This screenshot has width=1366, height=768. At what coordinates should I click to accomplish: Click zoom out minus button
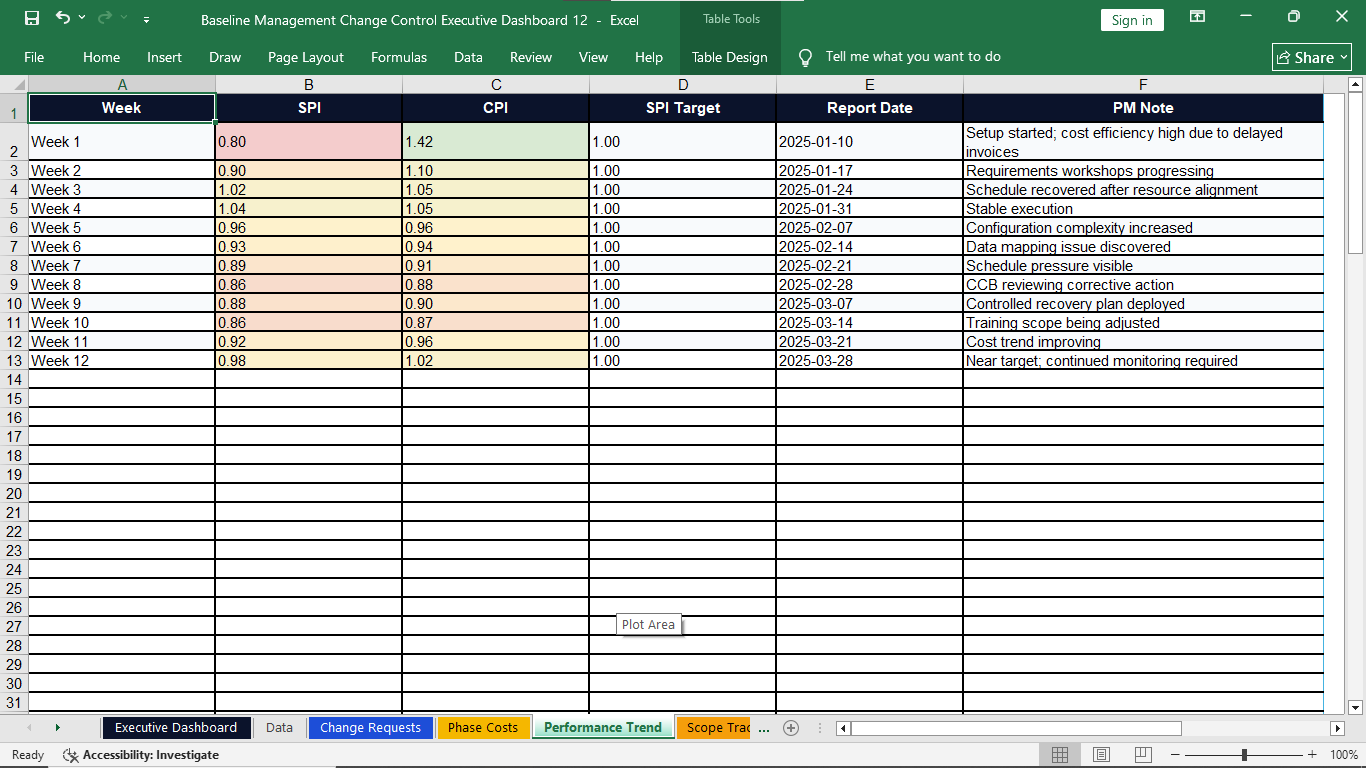pyautogui.click(x=1175, y=755)
